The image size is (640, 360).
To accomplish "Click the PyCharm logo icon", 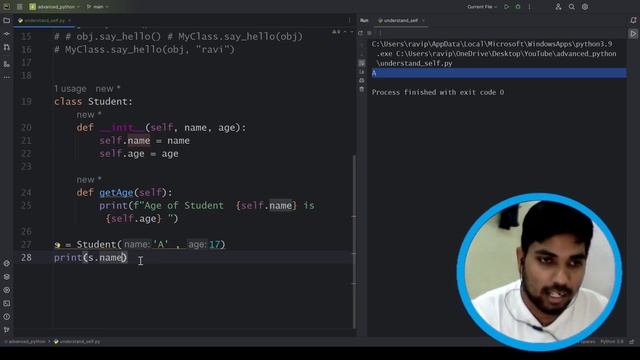I will pos(7,7).
